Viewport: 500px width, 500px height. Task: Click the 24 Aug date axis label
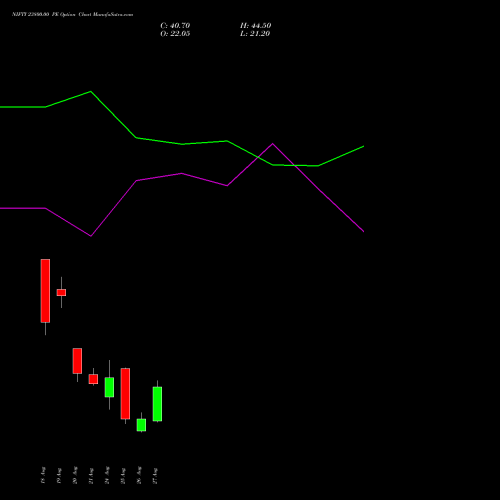[107, 475]
